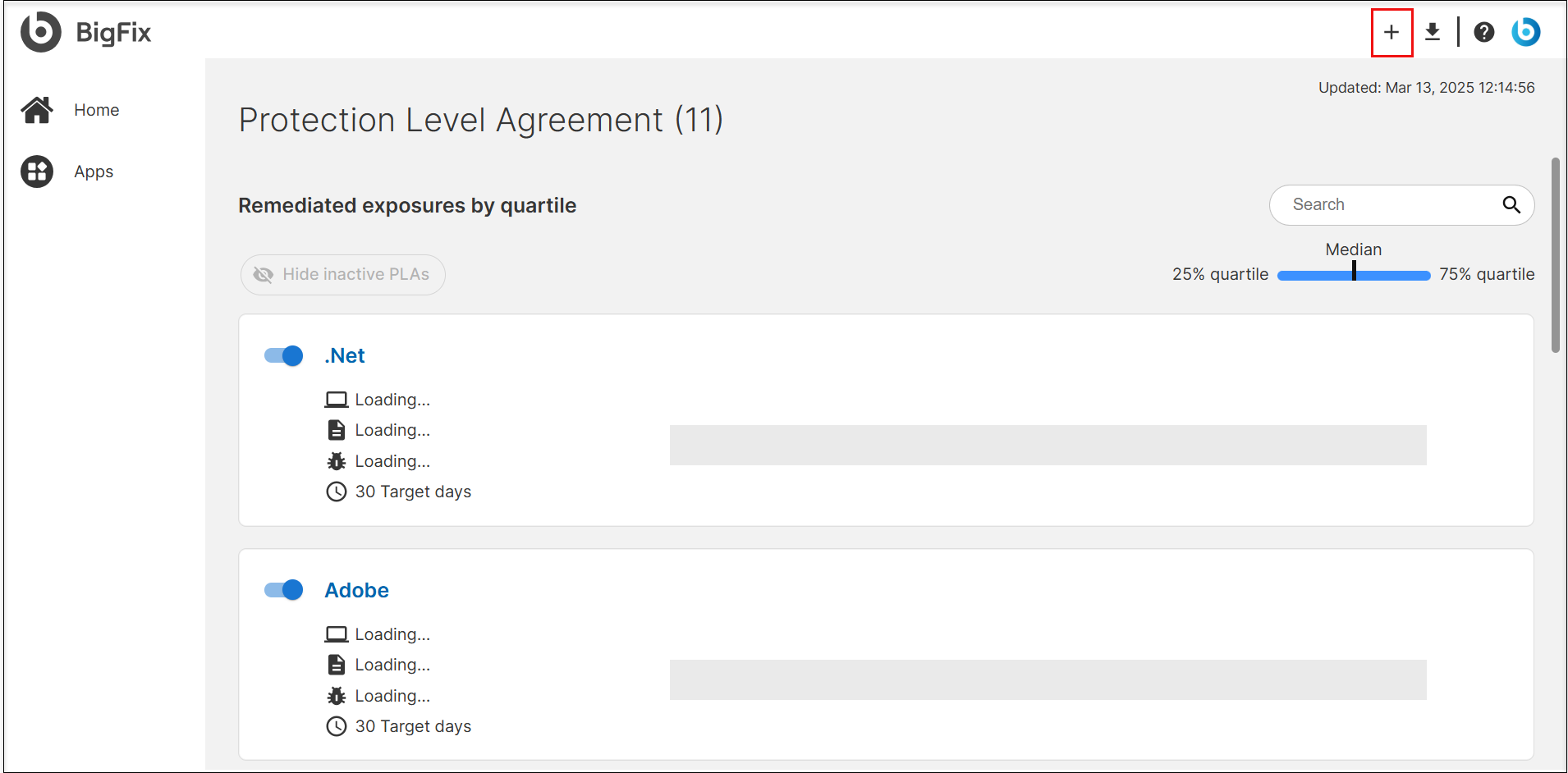Image resolution: width=1568 pixels, height=773 pixels.
Task: Click the BigFix user profile icon
Action: [x=1526, y=33]
